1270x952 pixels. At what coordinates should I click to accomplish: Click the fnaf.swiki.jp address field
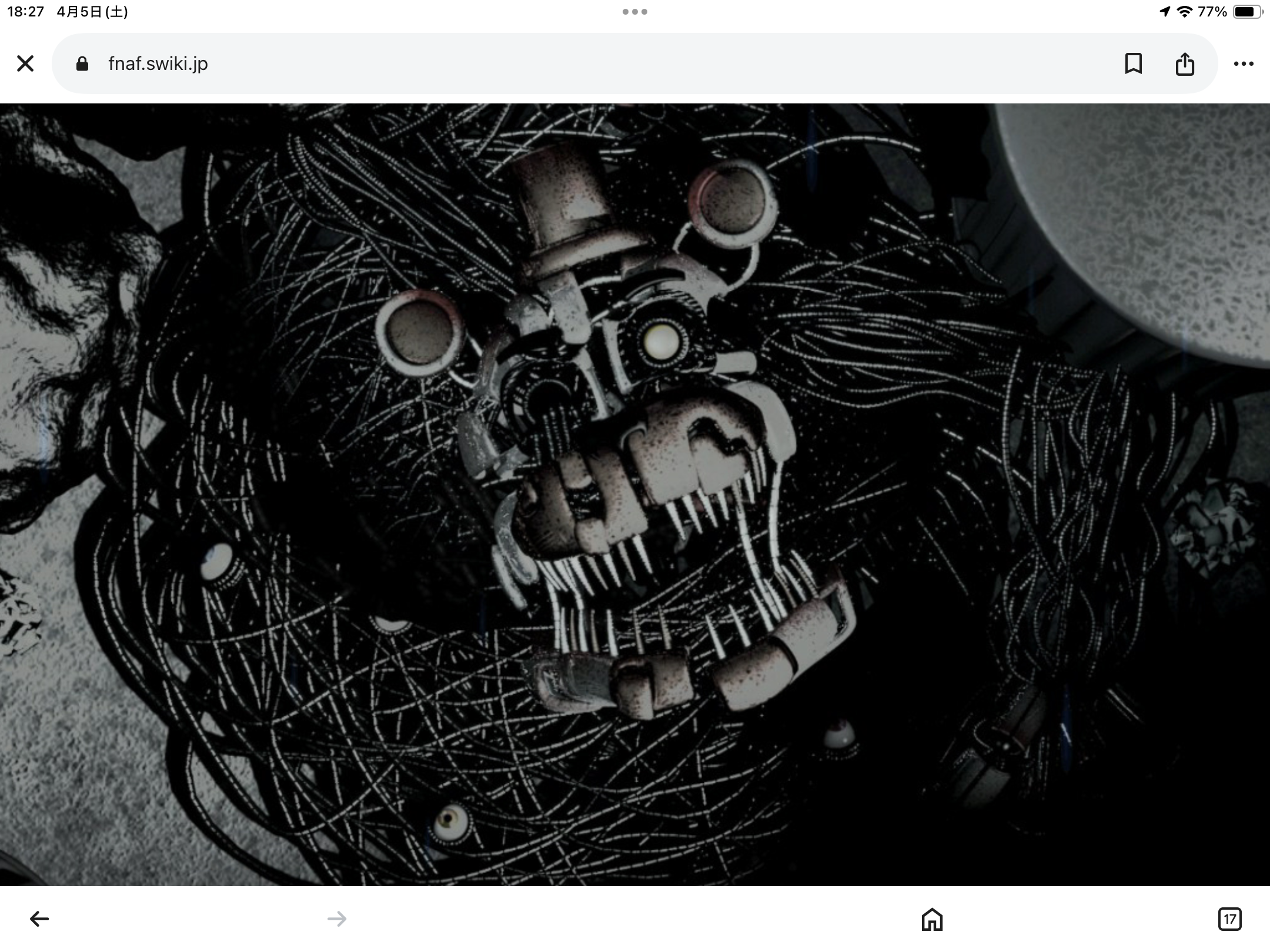tap(158, 63)
